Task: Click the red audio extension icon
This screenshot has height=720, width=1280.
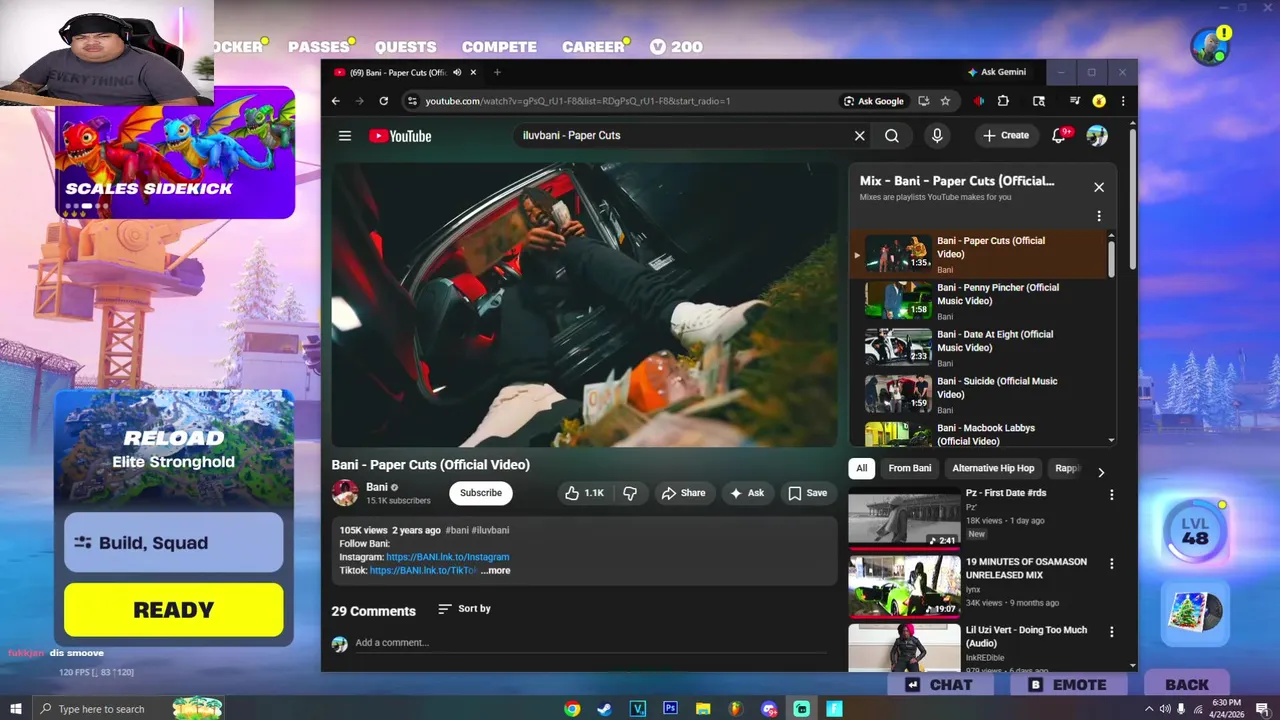Action: point(979,101)
